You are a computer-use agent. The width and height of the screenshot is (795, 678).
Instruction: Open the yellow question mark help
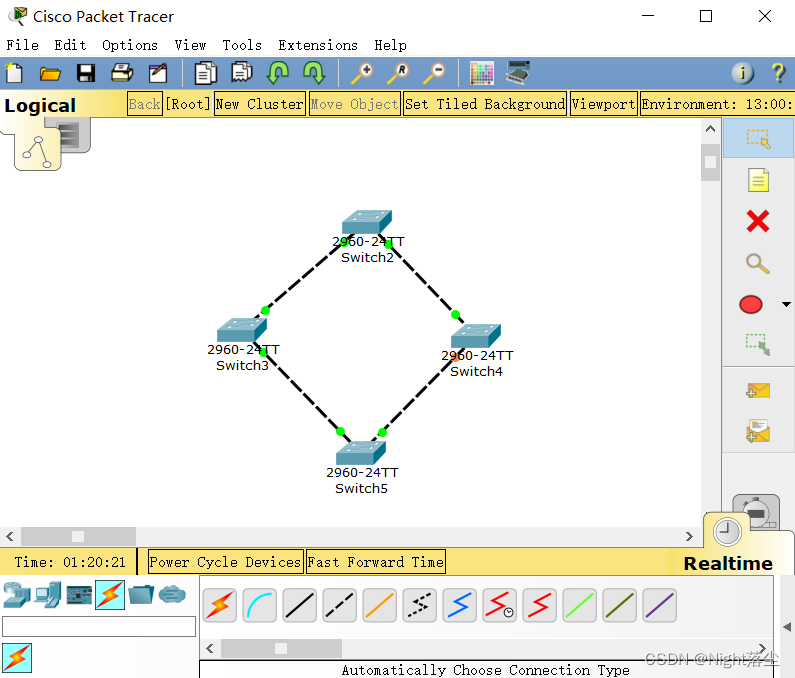click(779, 73)
